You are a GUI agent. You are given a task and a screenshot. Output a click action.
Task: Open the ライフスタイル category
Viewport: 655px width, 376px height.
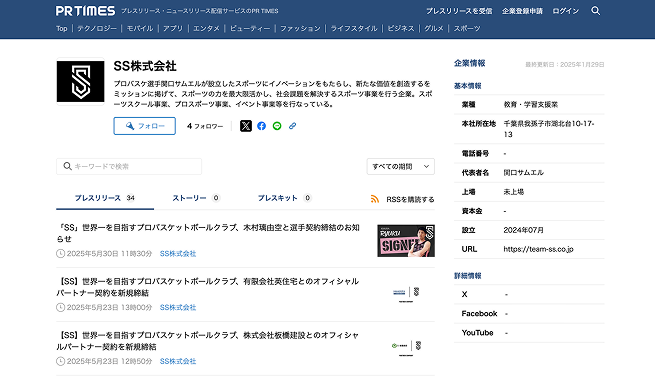354,28
